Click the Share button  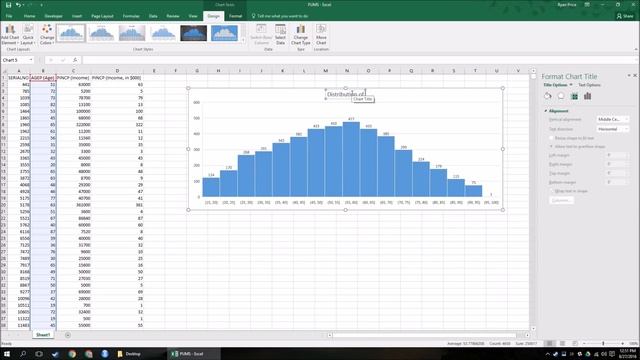[625, 16]
